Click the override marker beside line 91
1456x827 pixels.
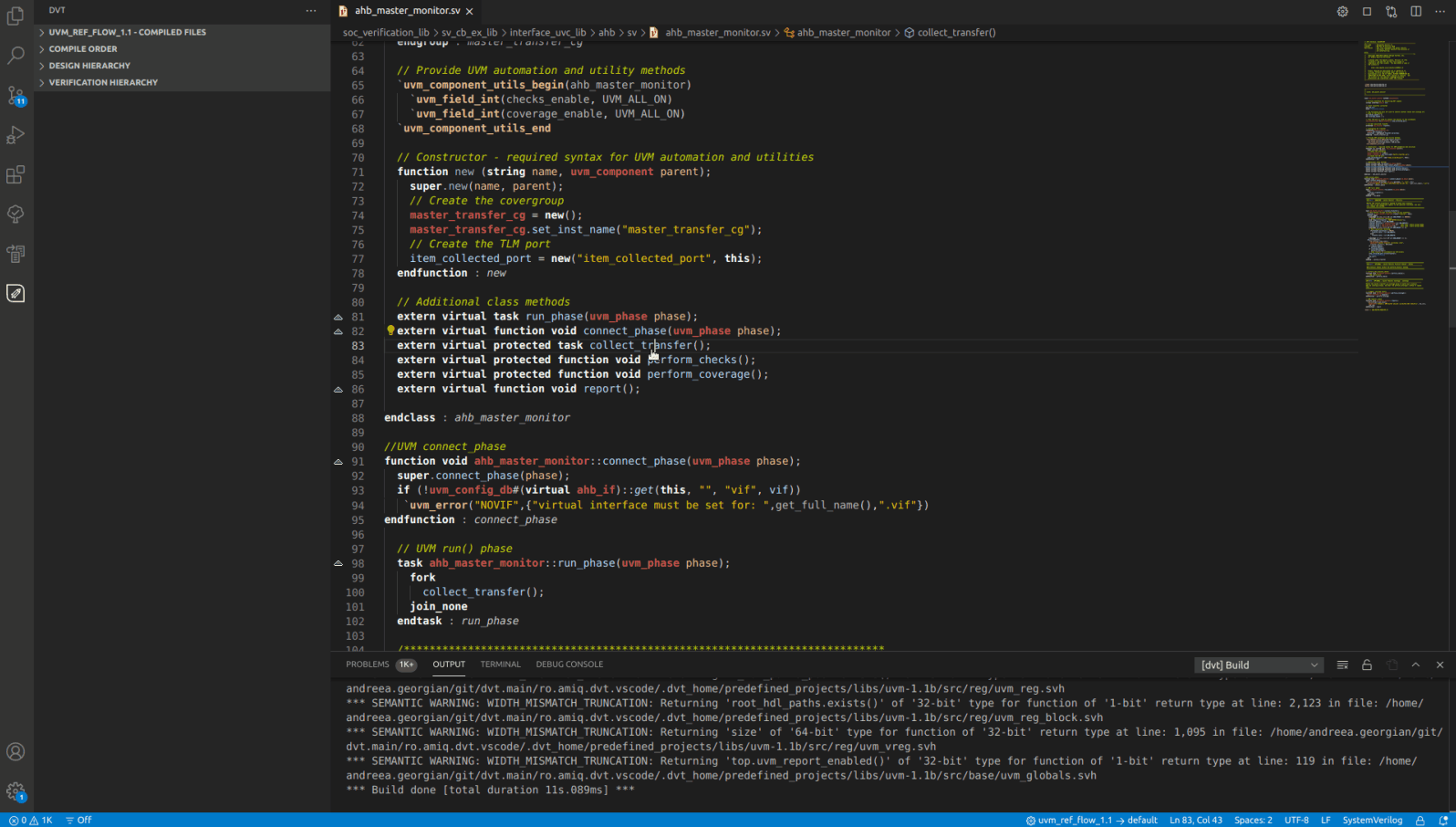pyautogui.click(x=338, y=462)
